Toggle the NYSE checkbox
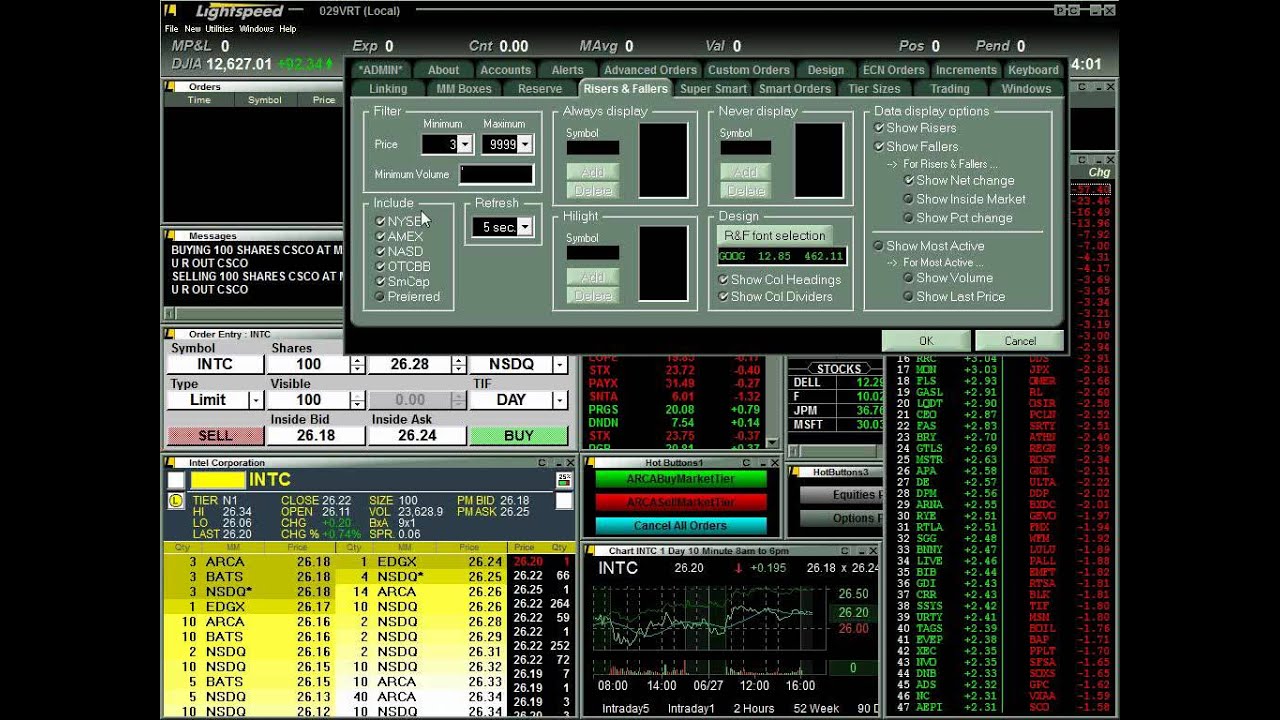This screenshot has height=720, width=1280. [380, 221]
